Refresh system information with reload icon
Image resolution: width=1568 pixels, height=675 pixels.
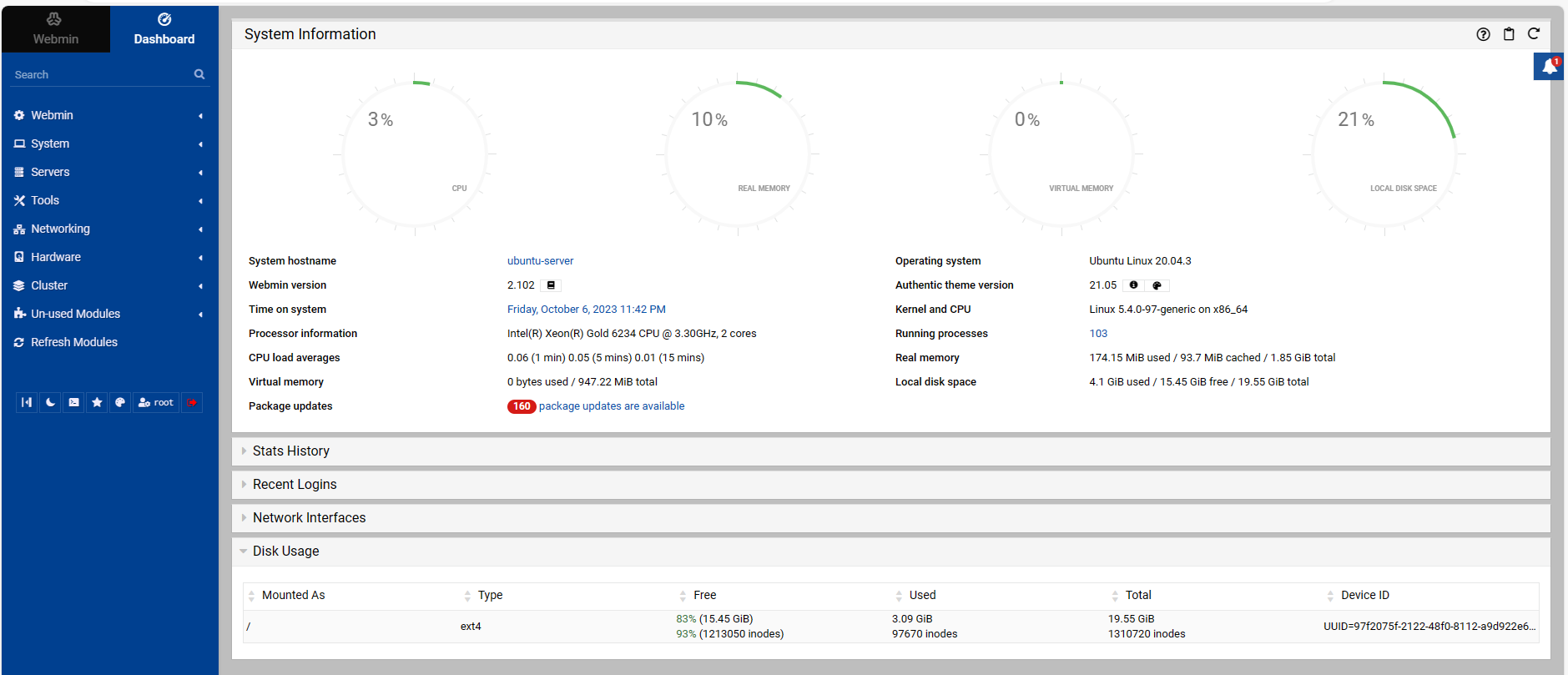coord(1534,34)
